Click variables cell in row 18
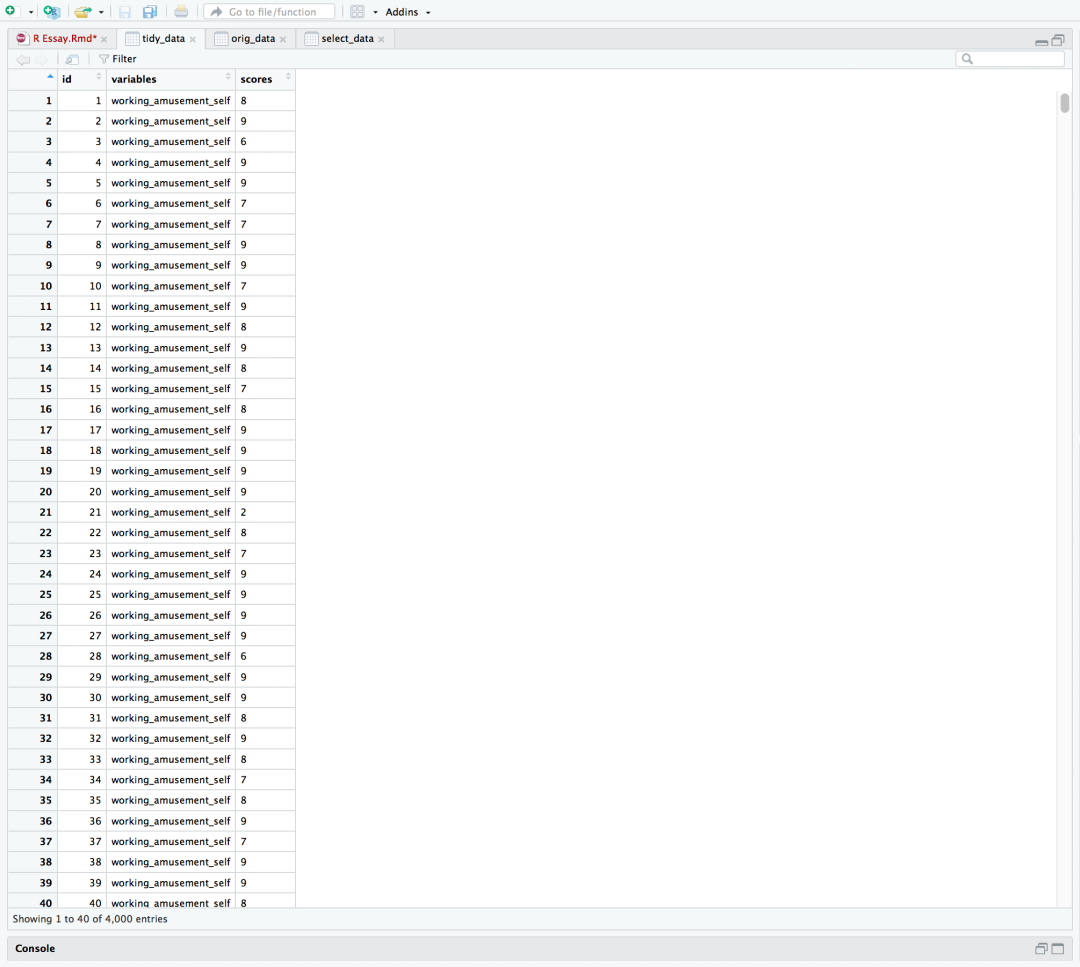Image resolution: width=1080 pixels, height=967 pixels. (171, 450)
